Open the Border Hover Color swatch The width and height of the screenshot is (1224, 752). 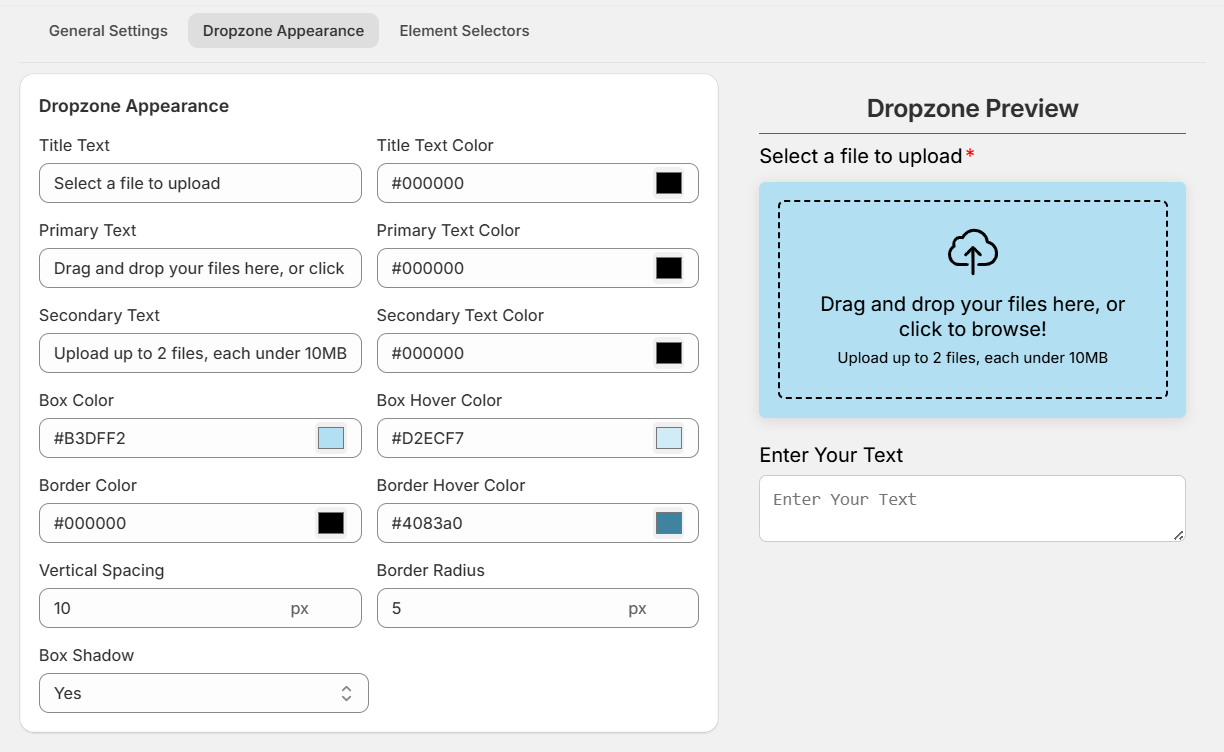pos(669,523)
